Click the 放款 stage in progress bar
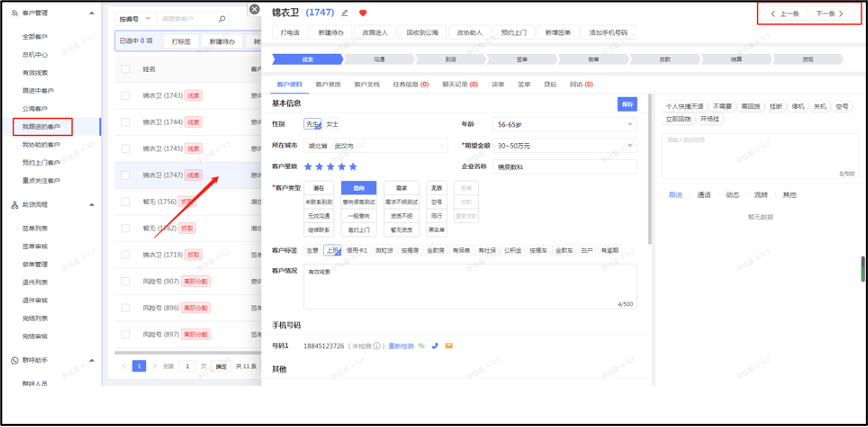Screen dimensions: 868x427 (x=665, y=59)
